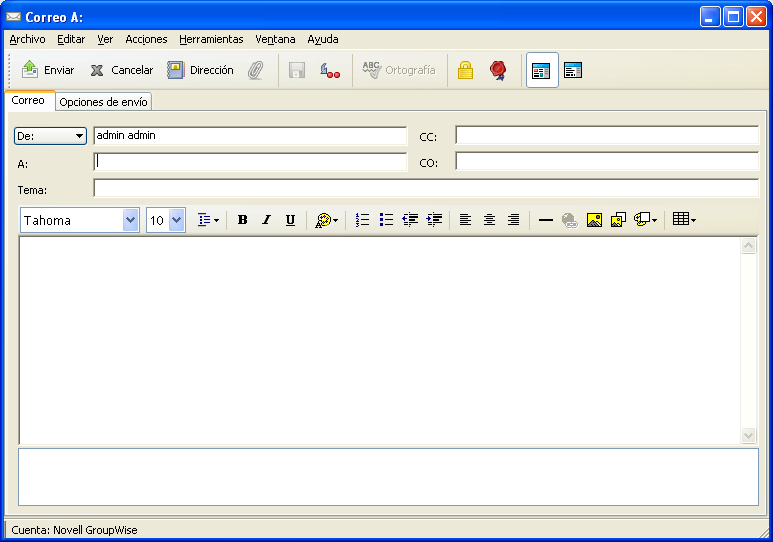Open the Ventana menu
This screenshot has width=773, height=542.
click(275, 39)
